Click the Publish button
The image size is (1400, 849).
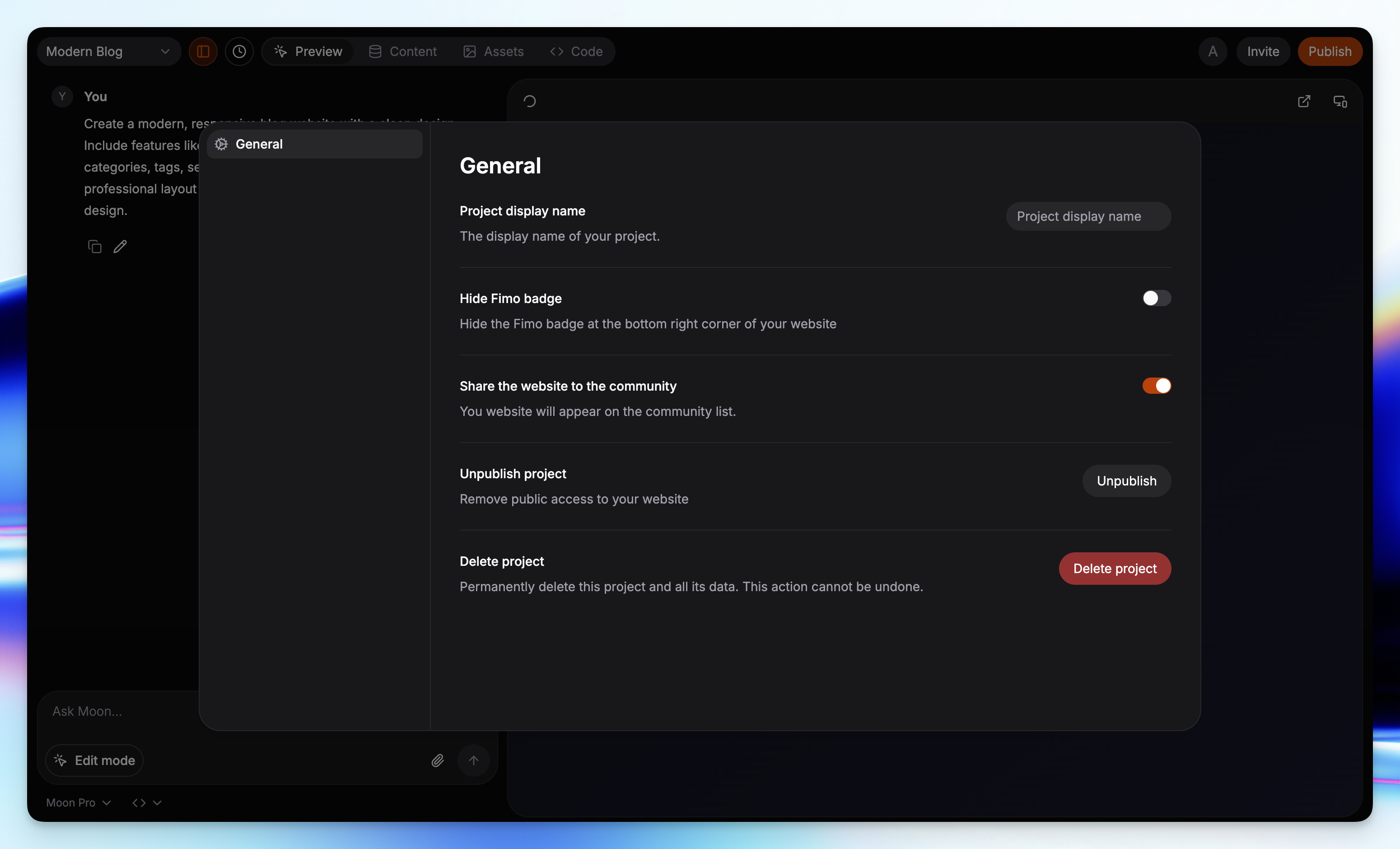coord(1330,51)
